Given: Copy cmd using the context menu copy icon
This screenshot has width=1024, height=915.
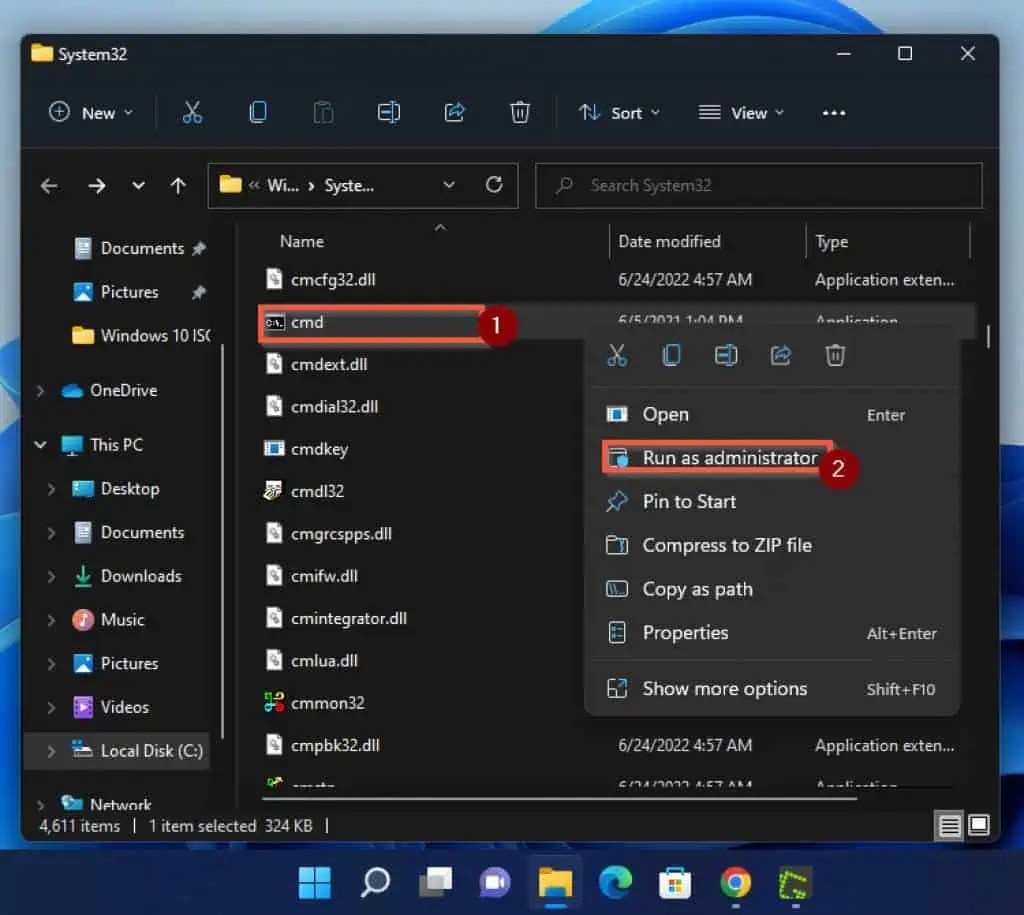Looking at the screenshot, I should pos(671,355).
